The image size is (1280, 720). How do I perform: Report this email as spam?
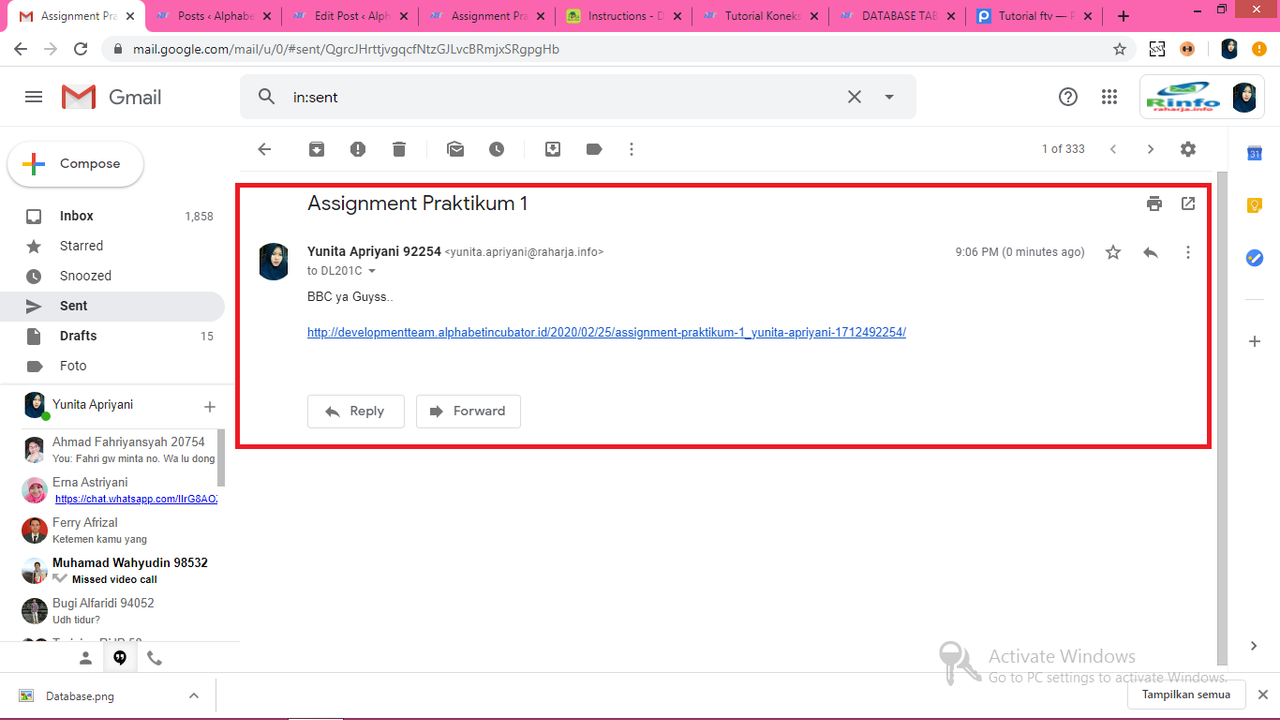[x=358, y=149]
